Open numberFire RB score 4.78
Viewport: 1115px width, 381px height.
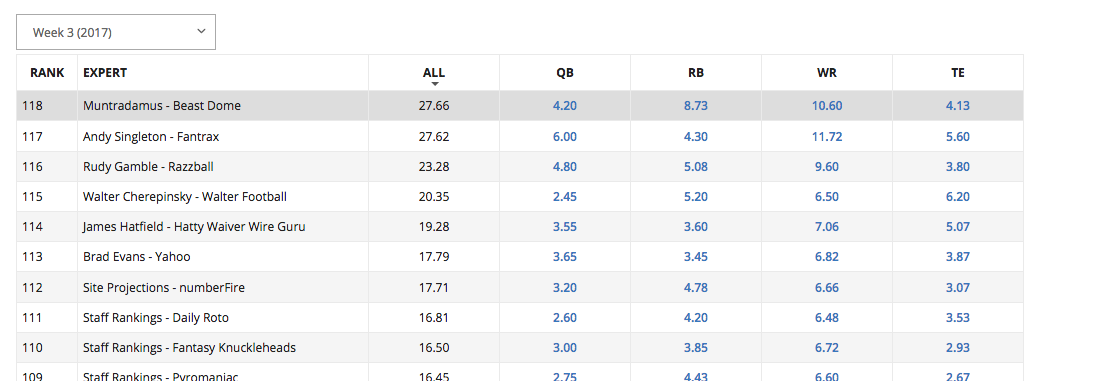695,288
